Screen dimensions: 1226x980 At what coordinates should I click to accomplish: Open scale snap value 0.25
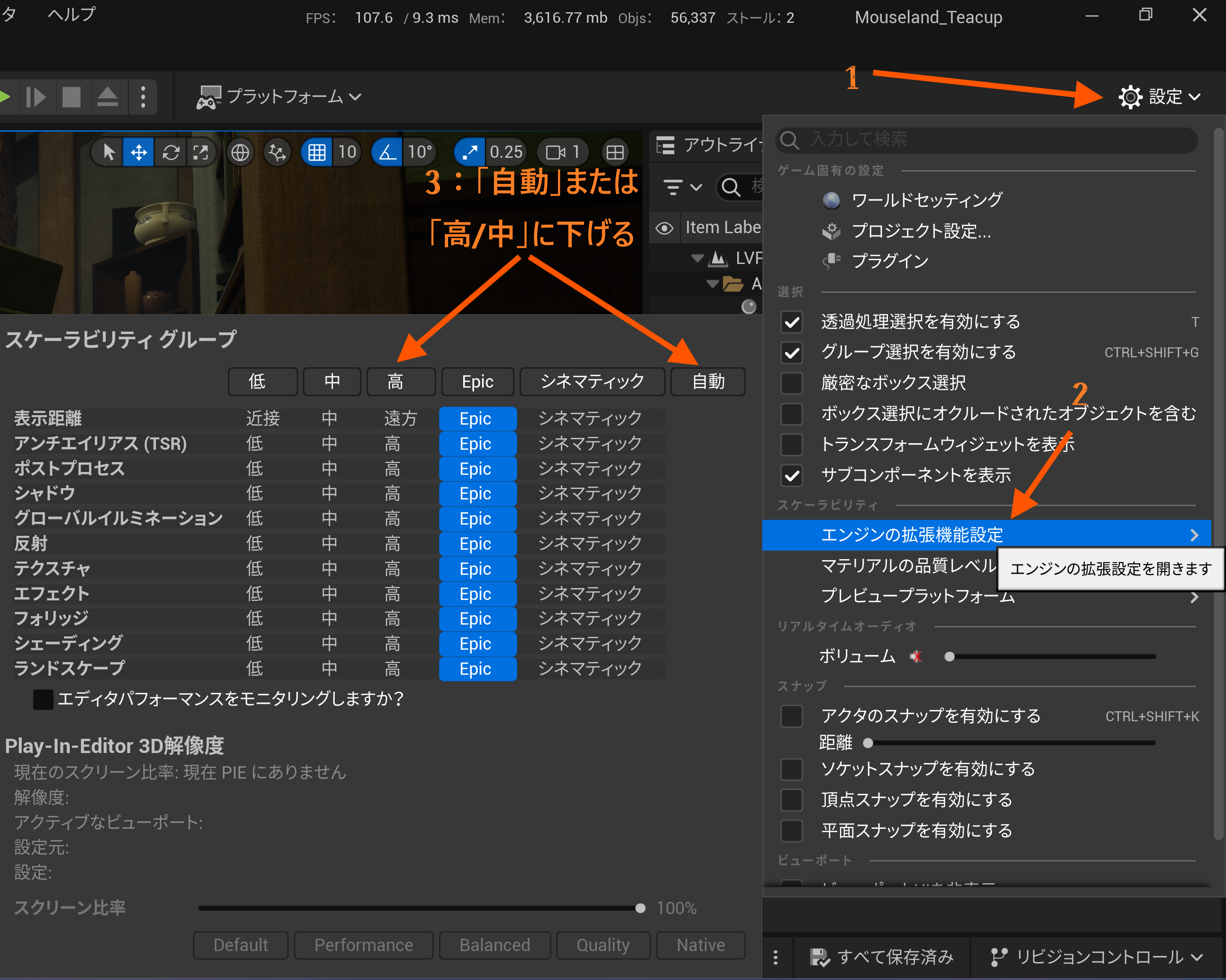506,152
